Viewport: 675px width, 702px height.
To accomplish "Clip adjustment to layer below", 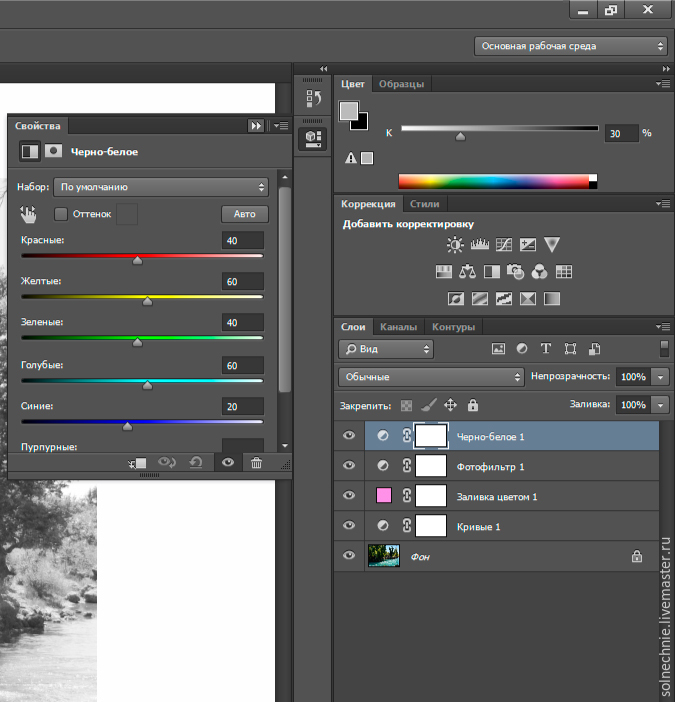I will tap(137, 463).
